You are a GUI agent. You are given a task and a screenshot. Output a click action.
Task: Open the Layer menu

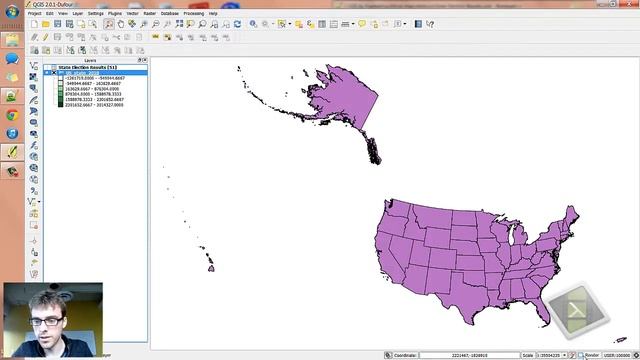[x=78, y=13]
